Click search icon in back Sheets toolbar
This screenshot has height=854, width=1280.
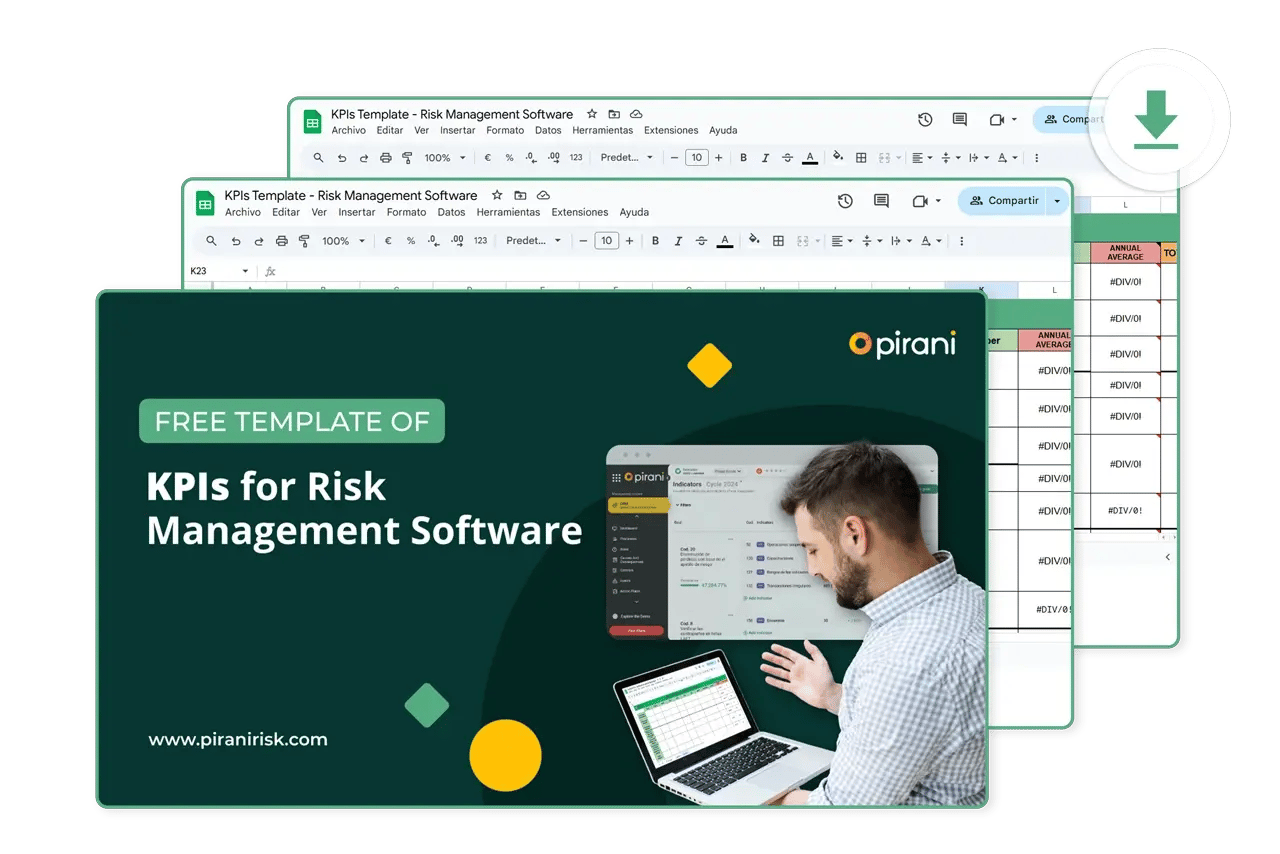point(319,158)
